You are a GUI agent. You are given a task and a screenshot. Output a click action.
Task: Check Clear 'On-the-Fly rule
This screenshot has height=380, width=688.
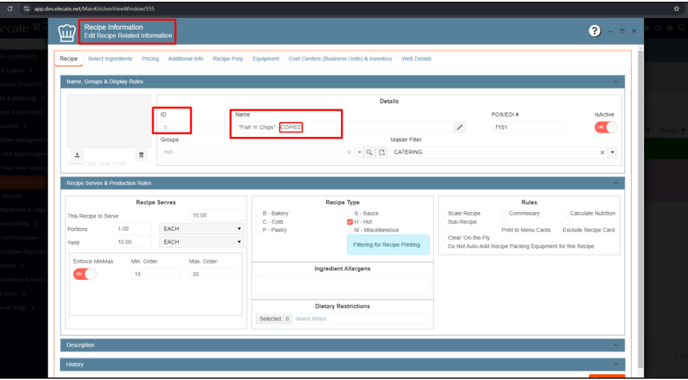(x=444, y=238)
